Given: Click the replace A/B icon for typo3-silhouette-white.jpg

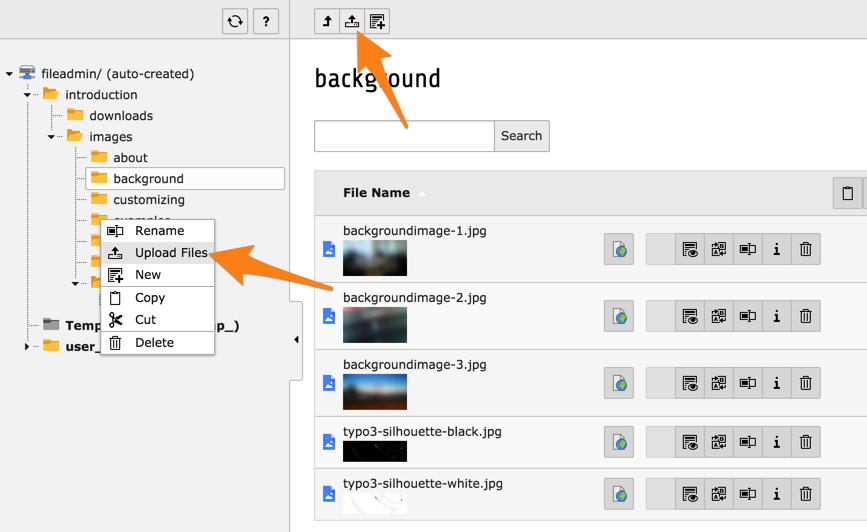Looking at the screenshot, I should pos(719,494).
